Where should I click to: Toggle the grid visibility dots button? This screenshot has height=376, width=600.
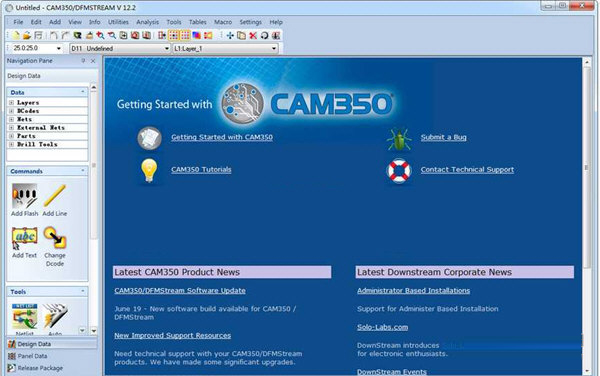[x=185, y=36]
